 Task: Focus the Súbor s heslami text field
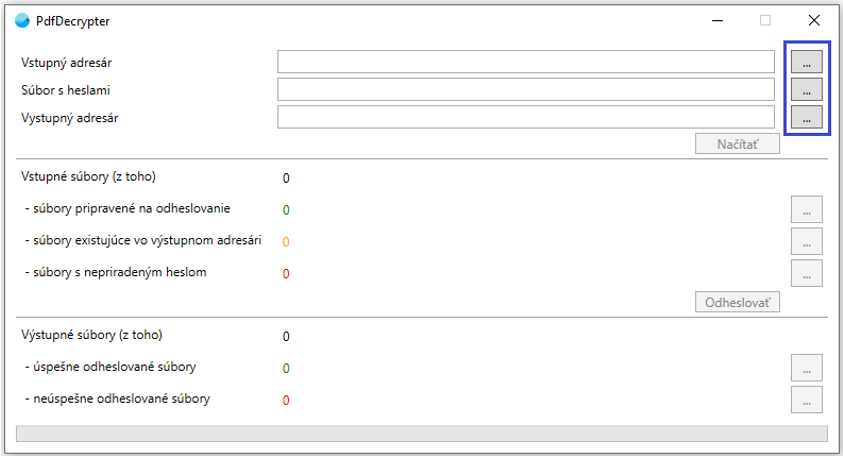tap(526, 90)
